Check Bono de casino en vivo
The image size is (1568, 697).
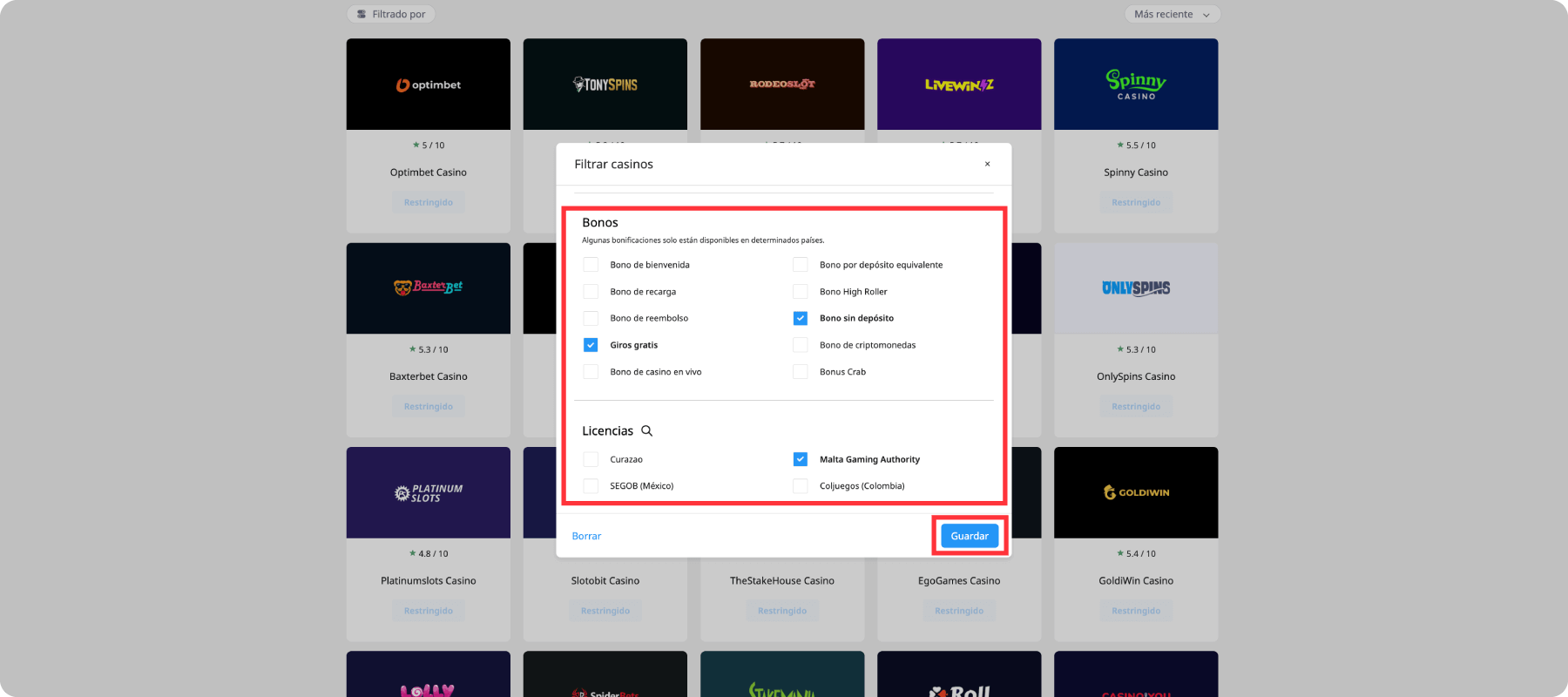pyautogui.click(x=591, y=372)
